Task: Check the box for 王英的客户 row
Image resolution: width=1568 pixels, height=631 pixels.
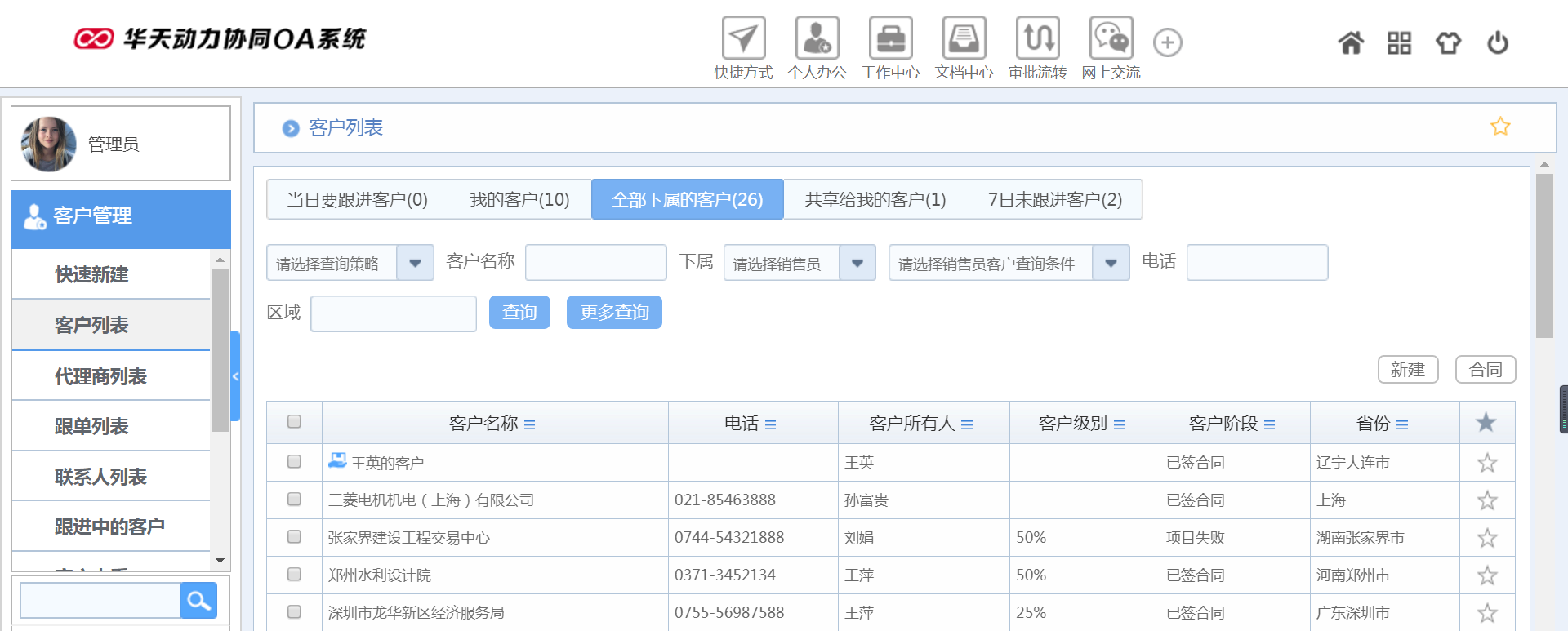Action: tap(294, 462)
